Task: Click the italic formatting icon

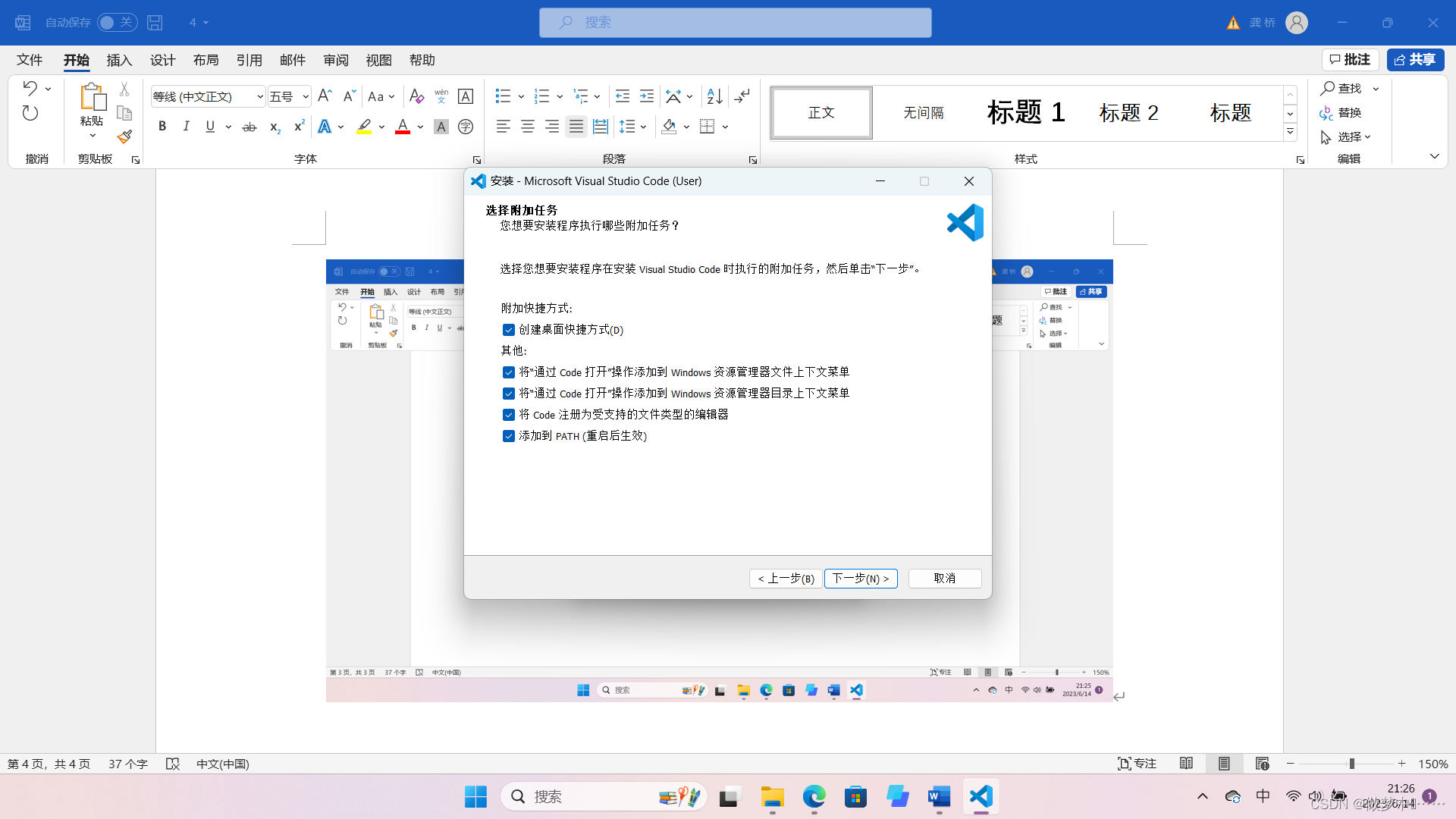Action: click(186, 127)
